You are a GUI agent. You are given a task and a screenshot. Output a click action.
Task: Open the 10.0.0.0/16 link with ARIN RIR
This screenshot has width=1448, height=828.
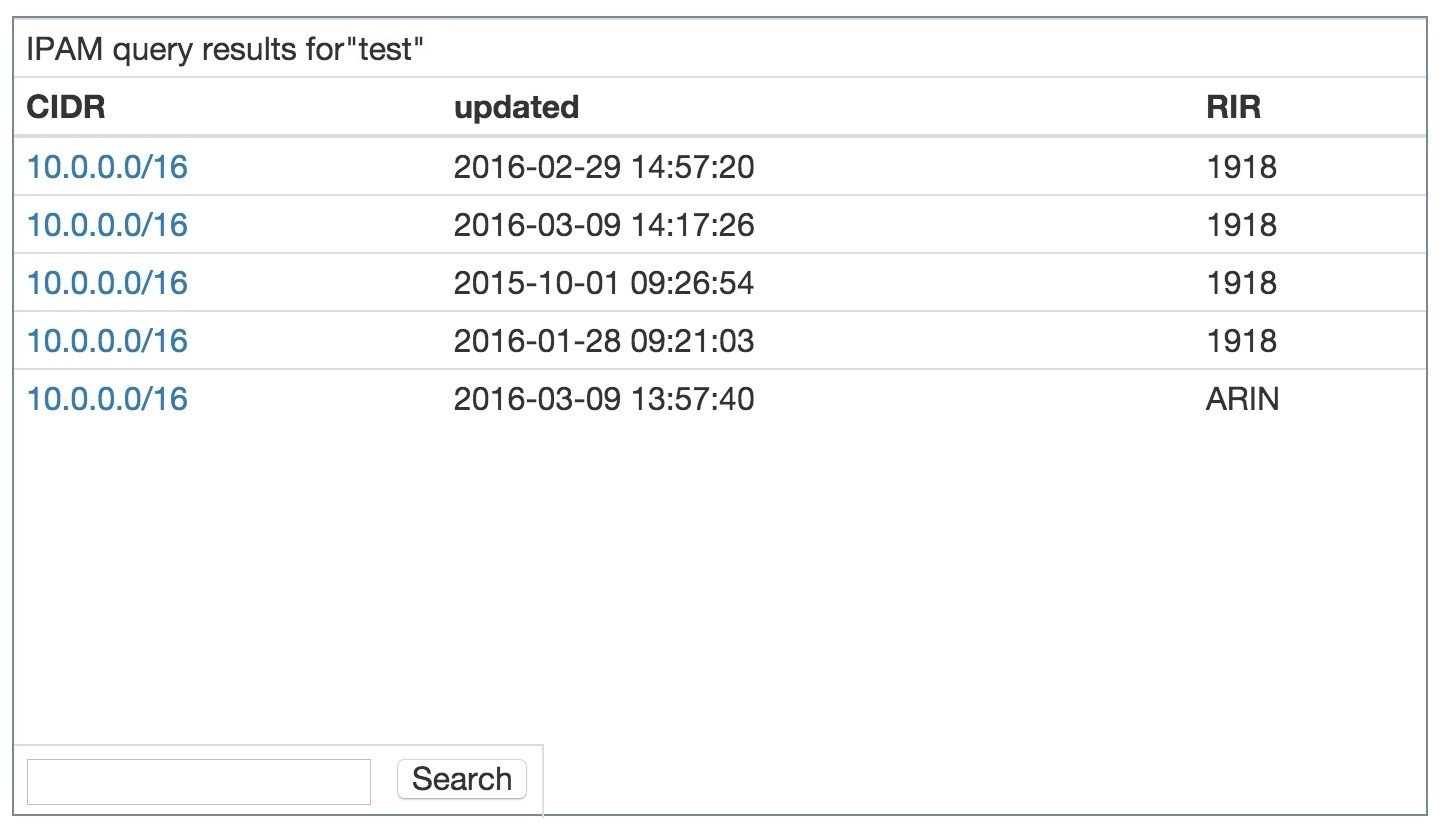[x=107, y=398]
